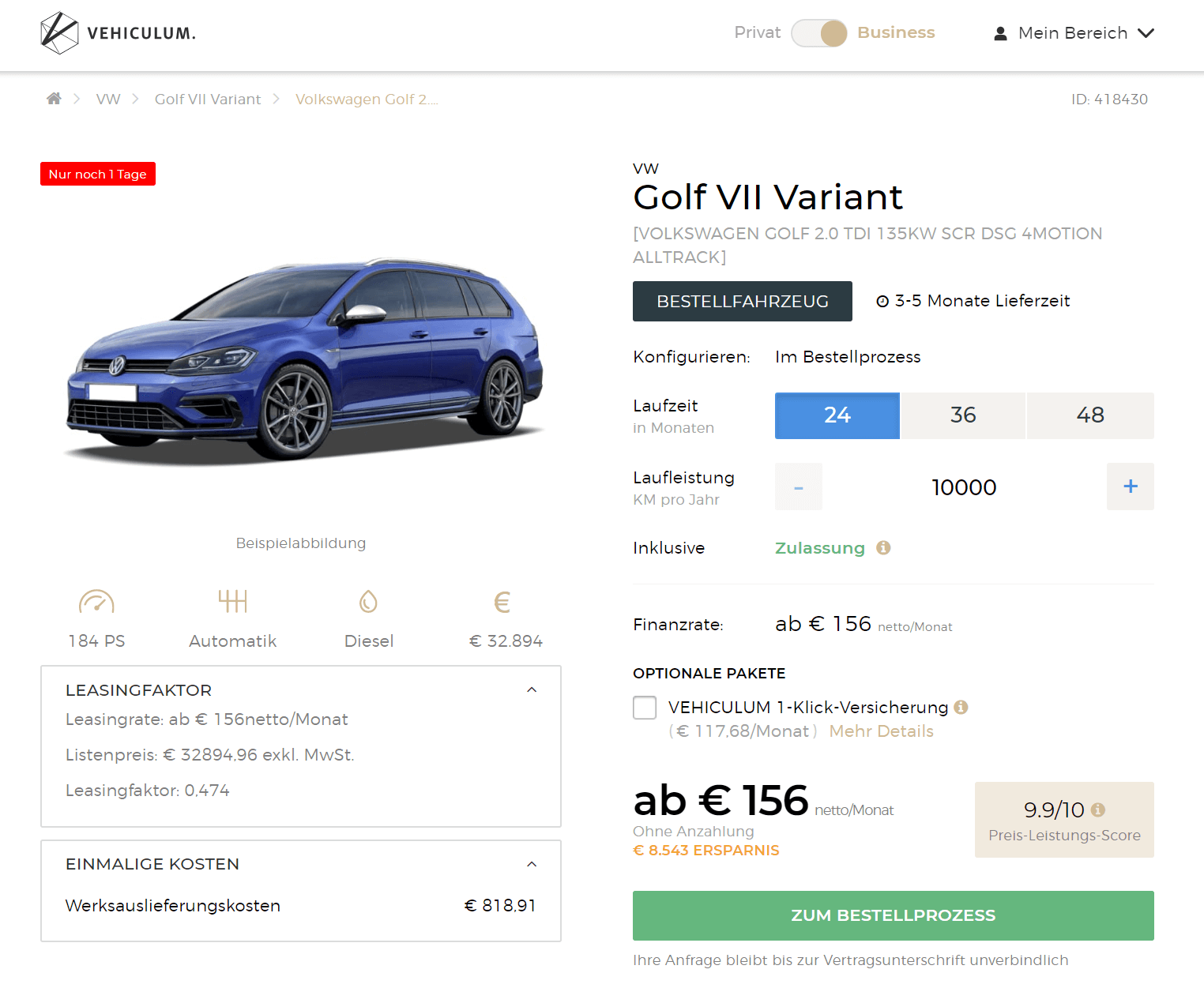Viewport: 1204px width, 1003px height.
Task: Click the Diesel fuel drop icon
Action: point(368,602)
